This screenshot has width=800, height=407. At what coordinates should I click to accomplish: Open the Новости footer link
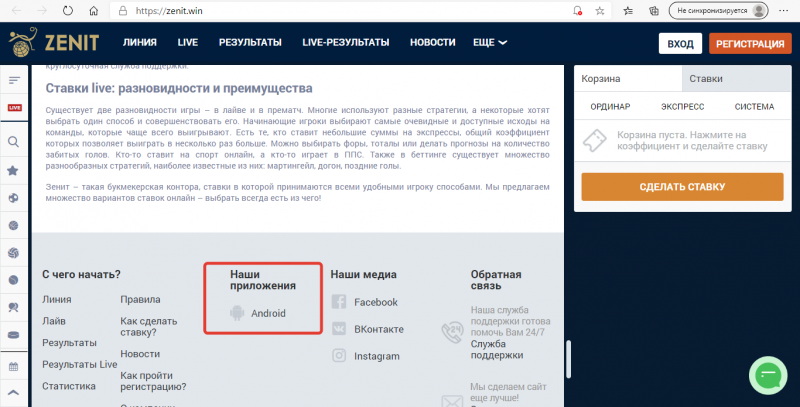(140, 353)
